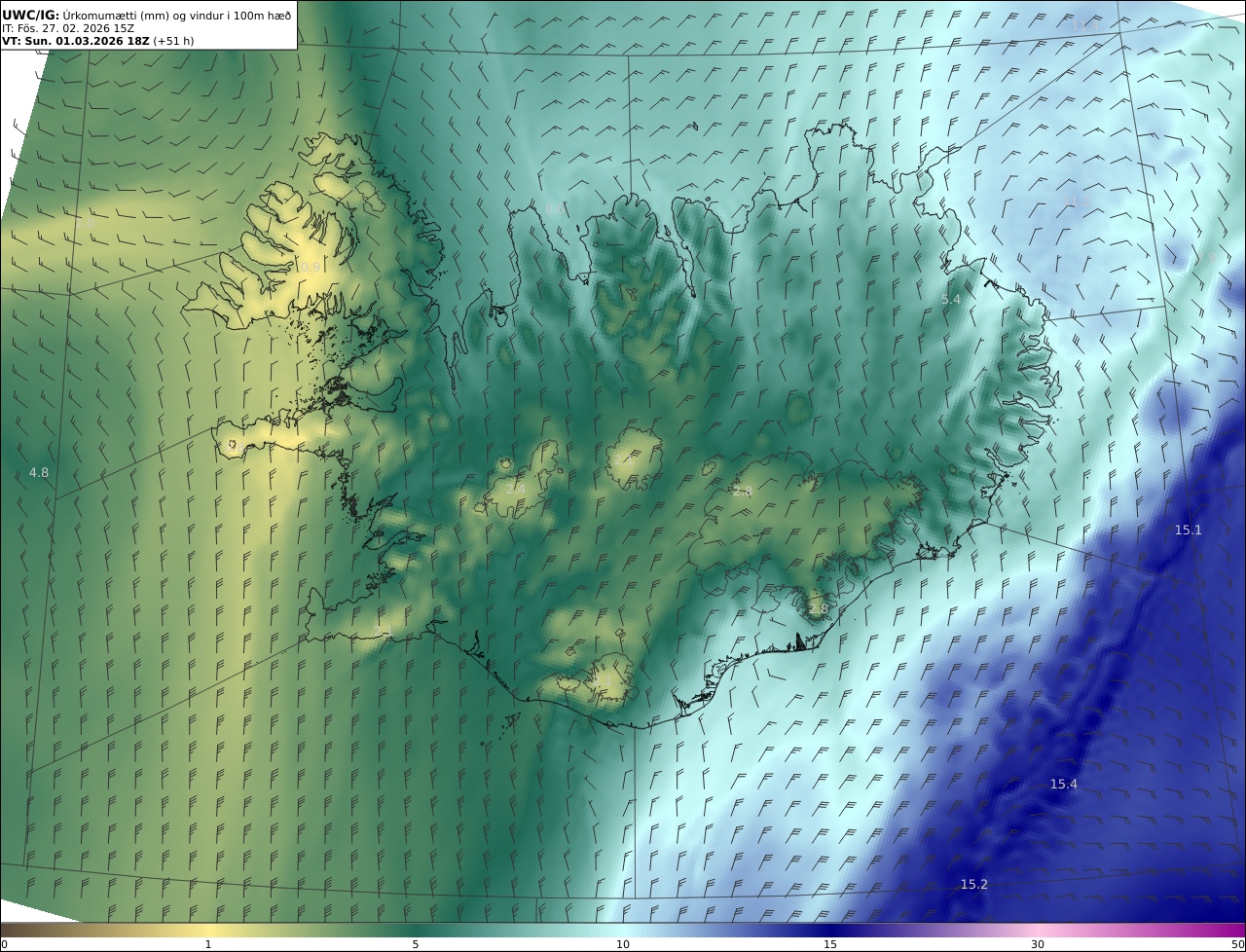Click the colorbar tick label "50"
The height and width of the screenshot is (952, 1246).
(1237, 944)
